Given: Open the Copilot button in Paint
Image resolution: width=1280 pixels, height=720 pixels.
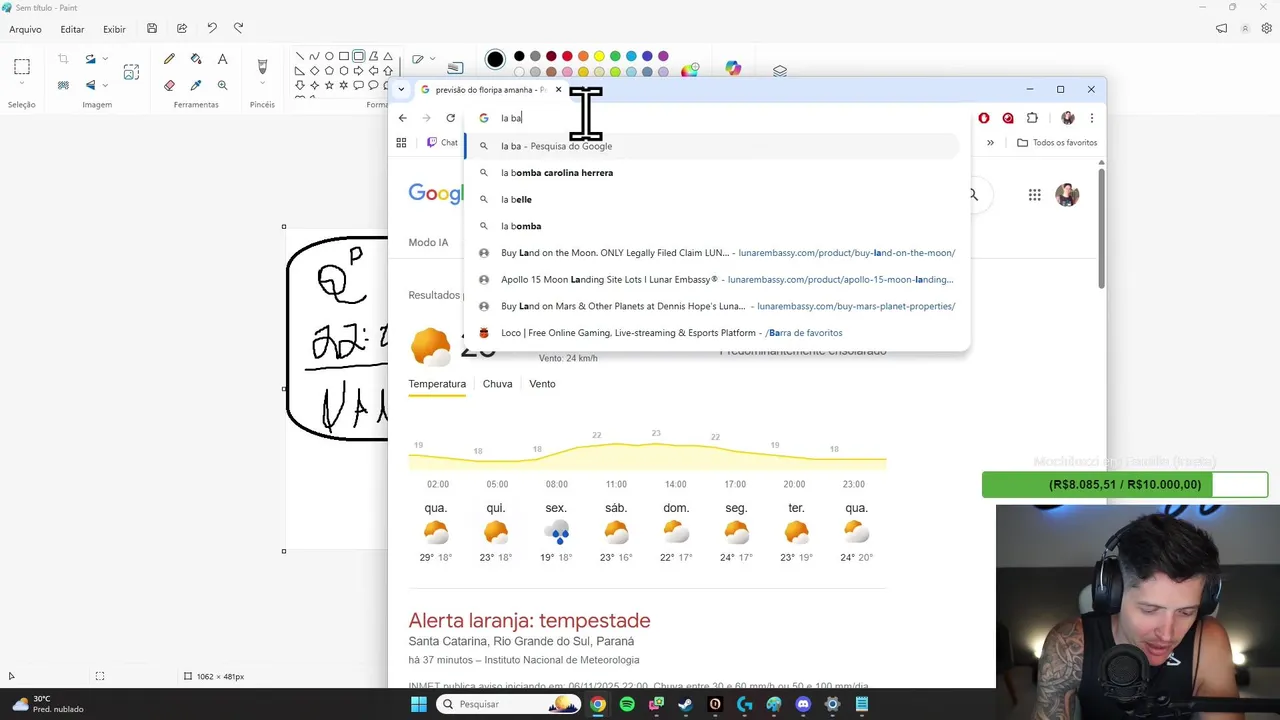Looking at the screenshot, I should pos(733,68).
